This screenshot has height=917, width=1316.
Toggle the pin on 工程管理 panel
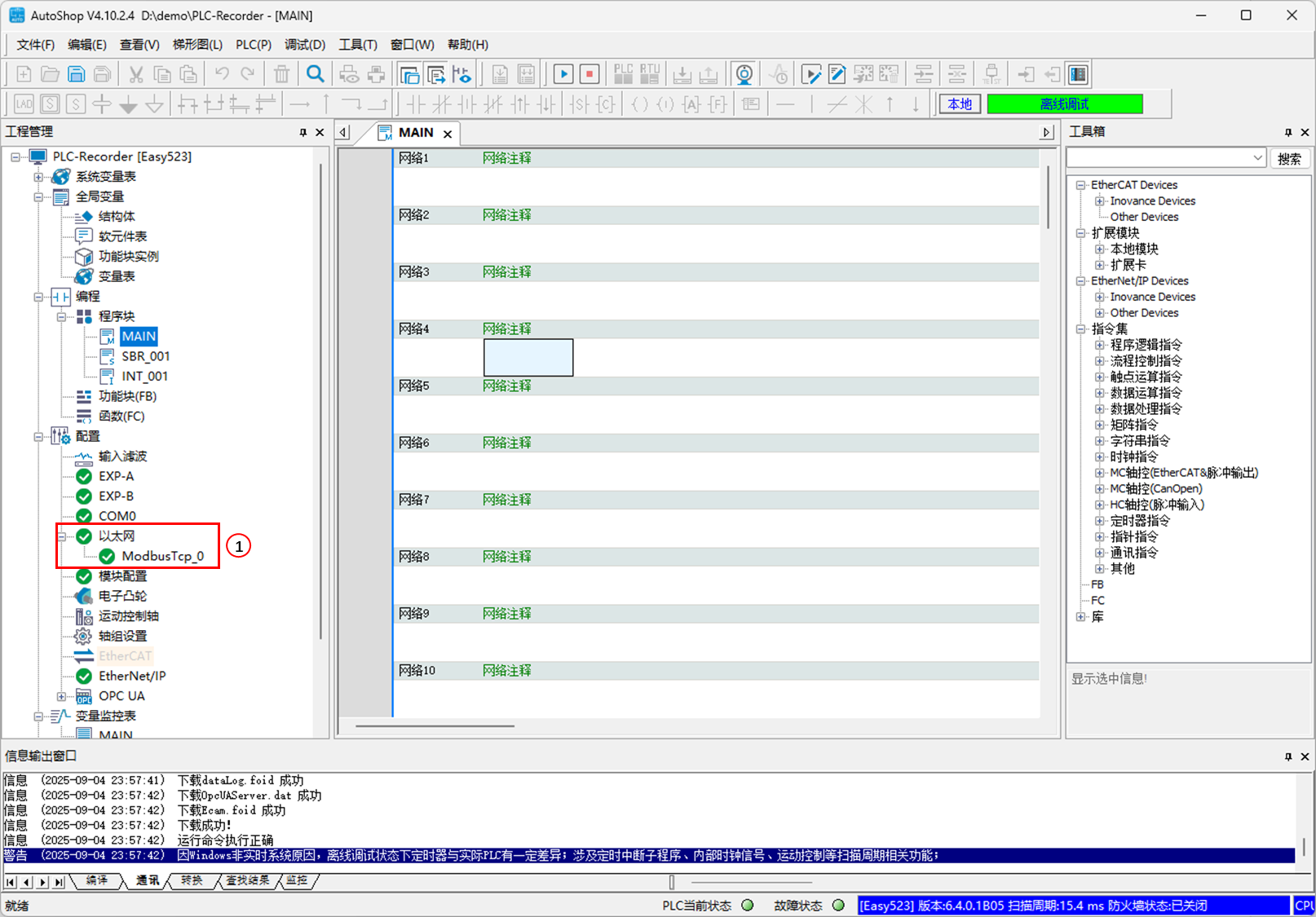click(x=303, y=132)
